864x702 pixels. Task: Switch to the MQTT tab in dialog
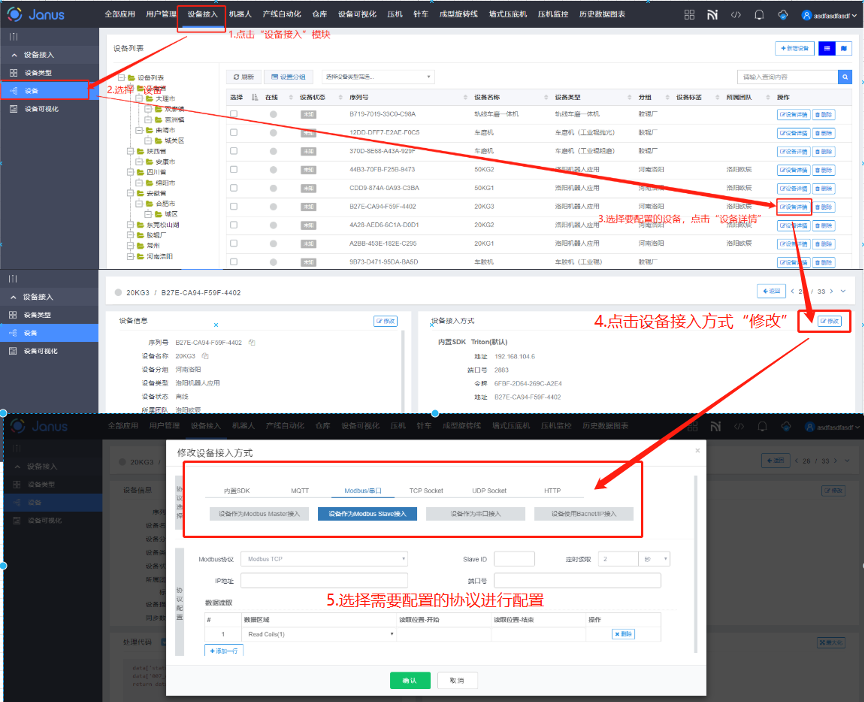click(300, 490)
